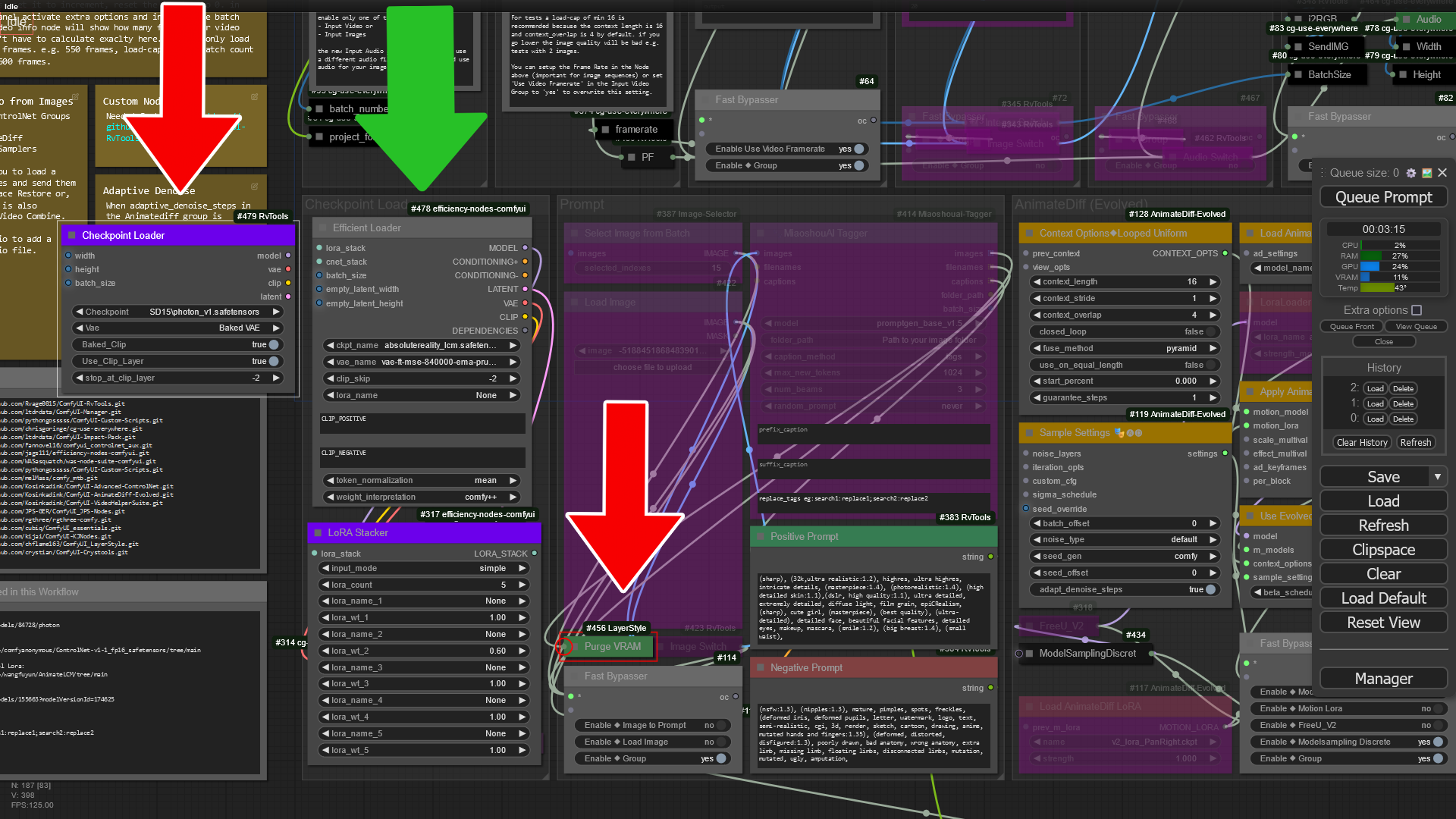Click the SendIMG node collapse dot
The image size is (1456, 819).
[1298, 47]
